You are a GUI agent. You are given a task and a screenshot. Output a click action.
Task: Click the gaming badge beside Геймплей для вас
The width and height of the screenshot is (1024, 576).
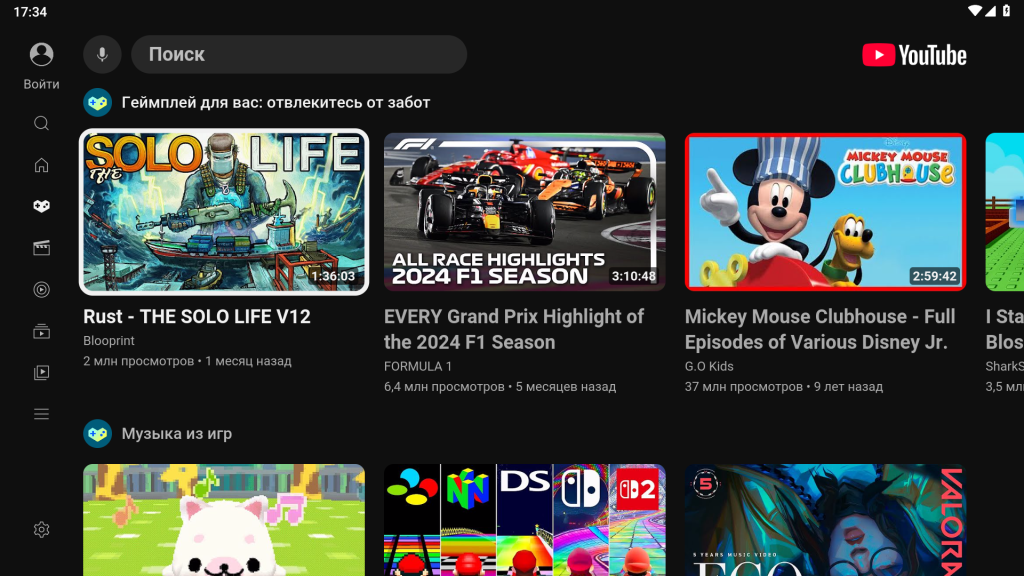[x=97, y=103]
